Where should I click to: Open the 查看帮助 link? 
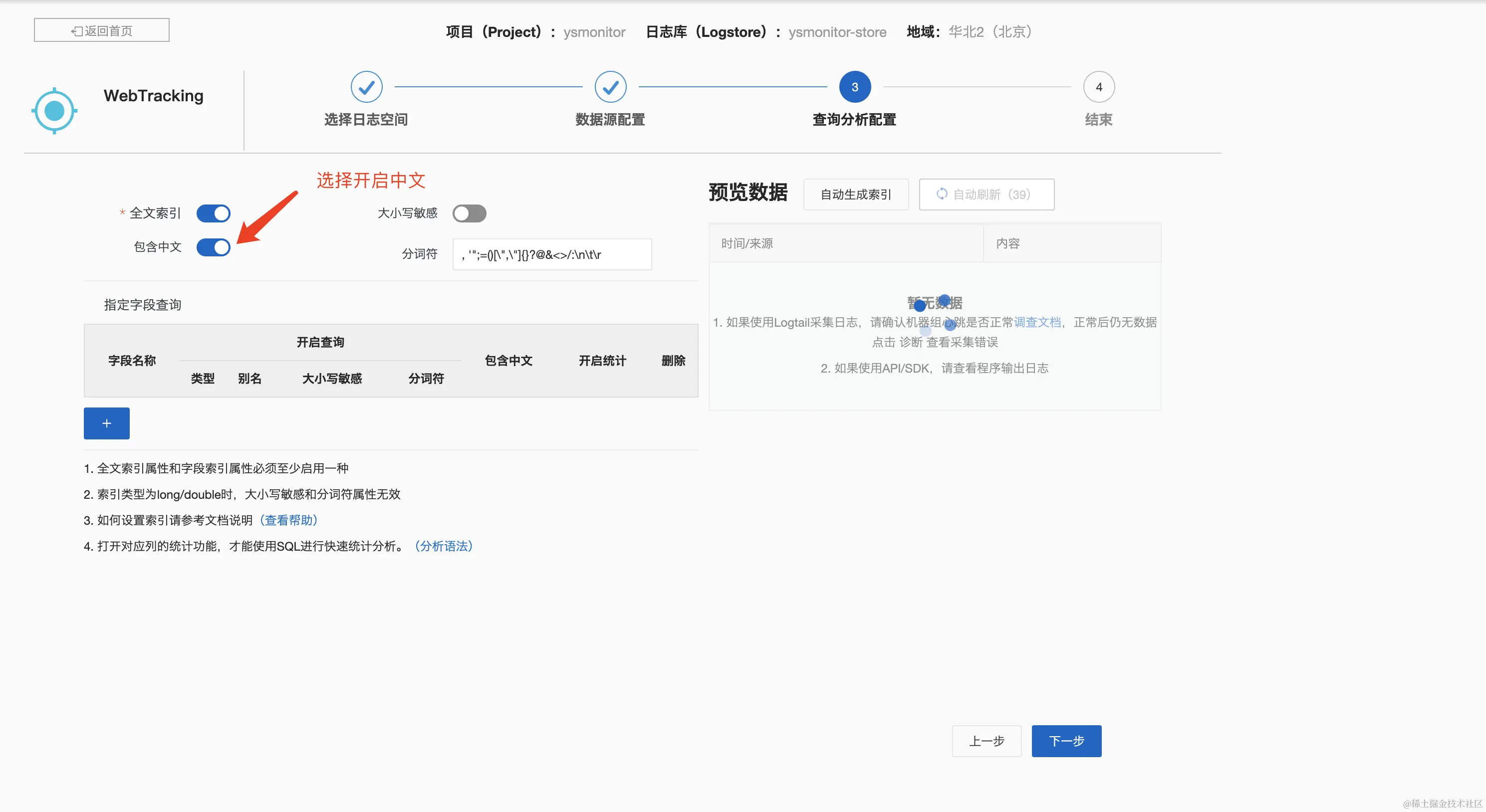point(289,520)
